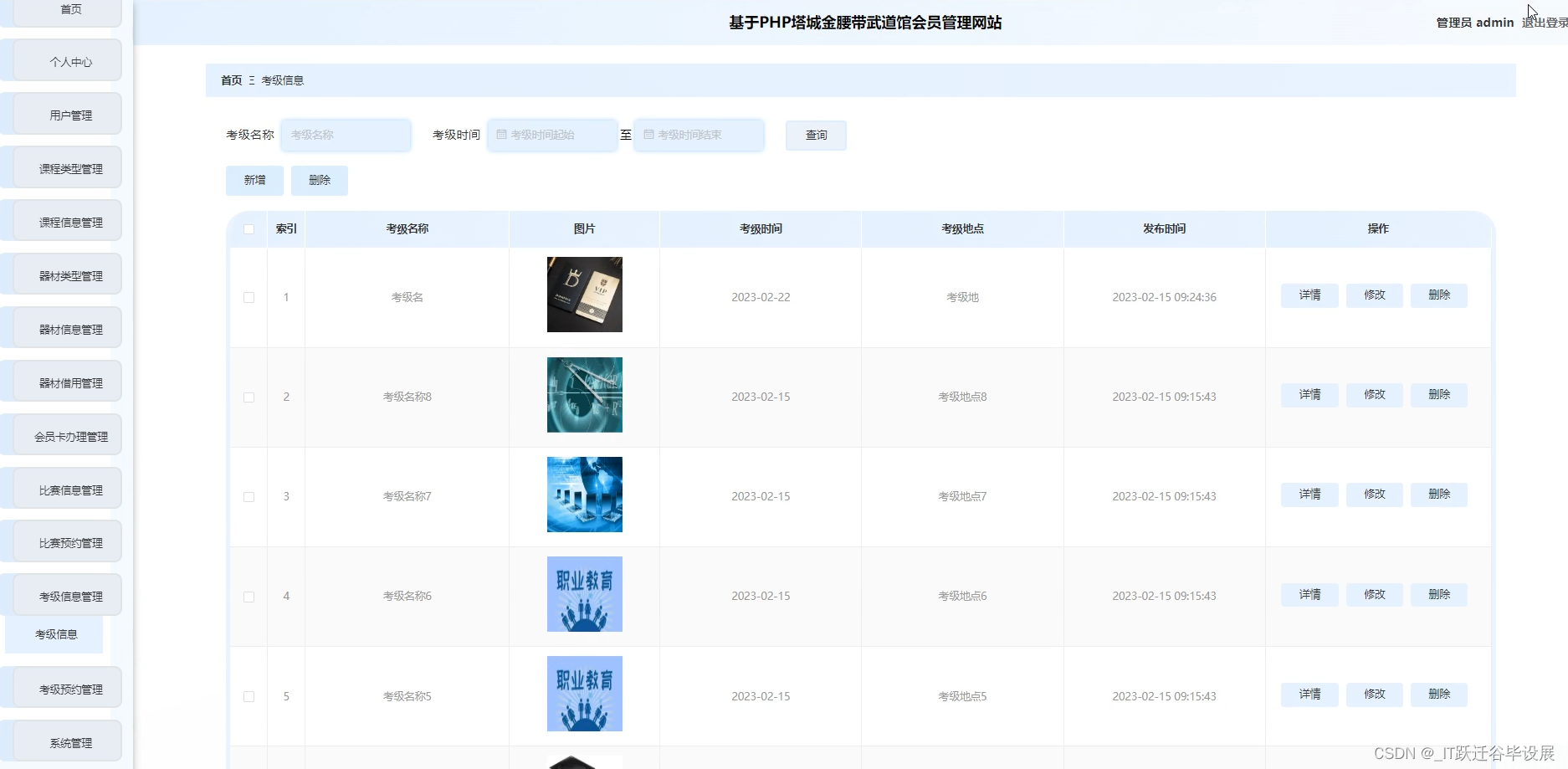Select the 2023-02-15 09:24:36 publish time
The width and height of the screenshot is (1568, 769).
(x=1164, y=297)
